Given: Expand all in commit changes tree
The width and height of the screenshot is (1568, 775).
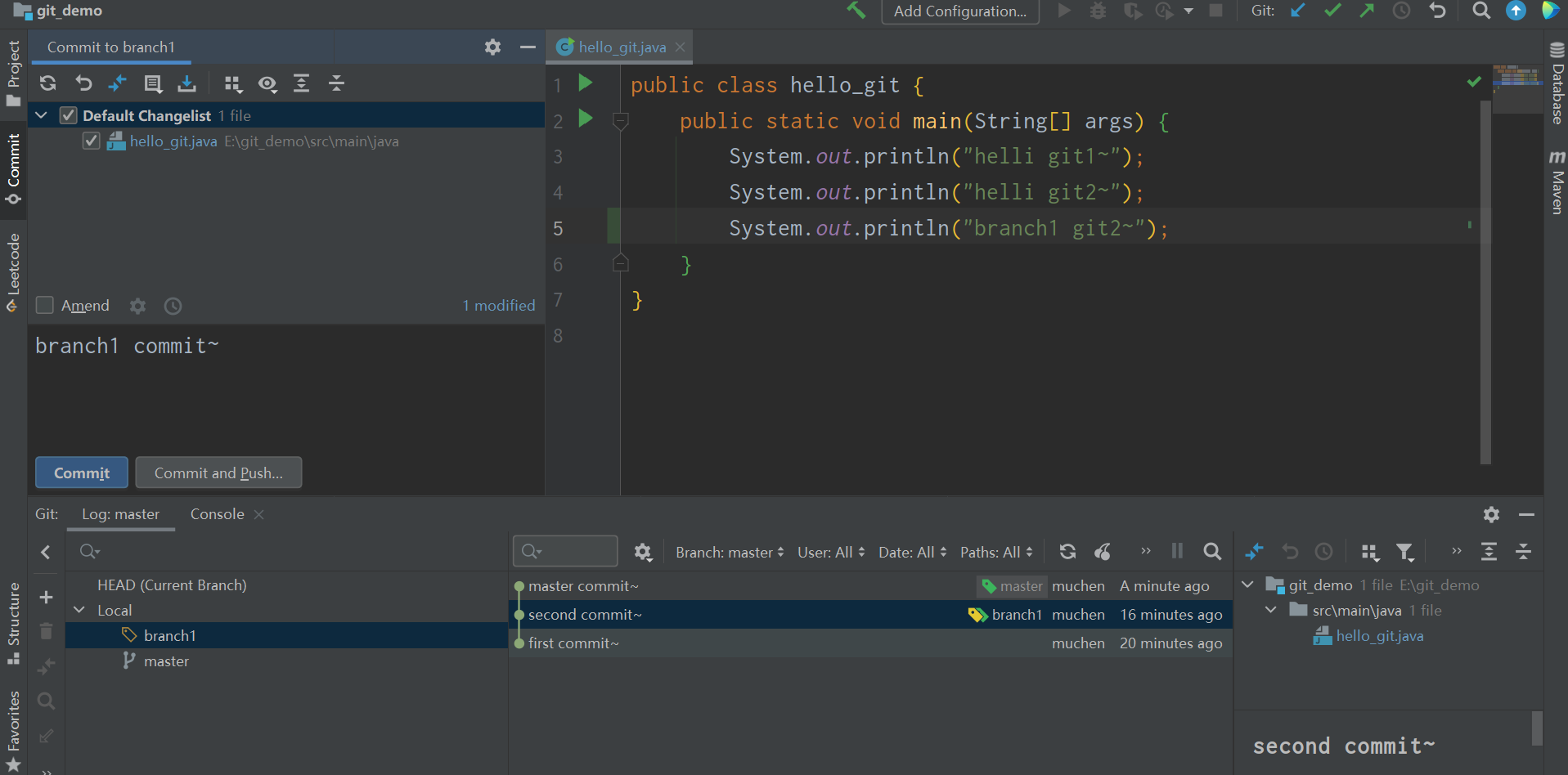Looking at the screenshot, I should click(302, 83).
